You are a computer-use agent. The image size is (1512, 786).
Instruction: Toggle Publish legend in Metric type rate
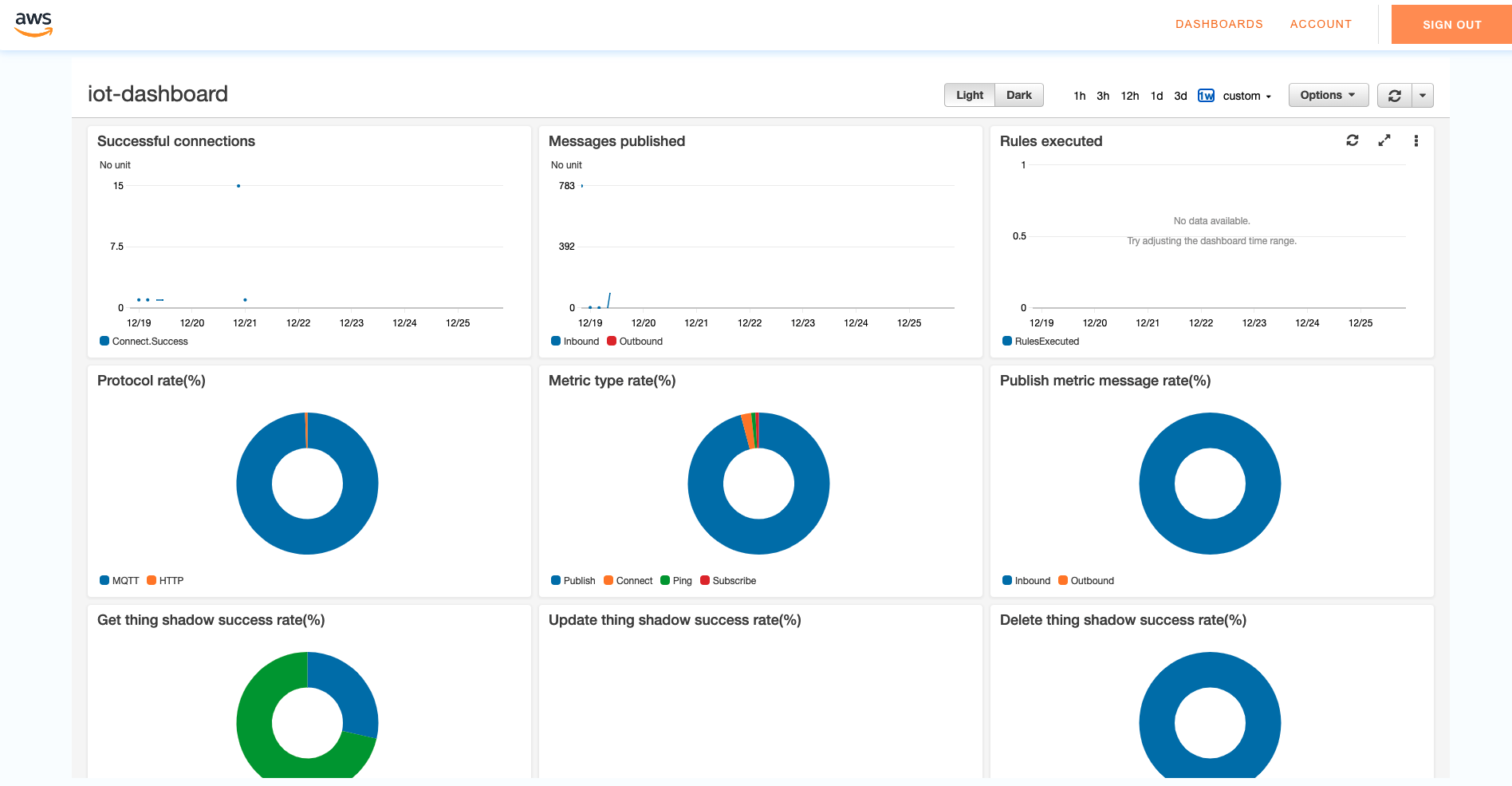(x=573, y=580)
